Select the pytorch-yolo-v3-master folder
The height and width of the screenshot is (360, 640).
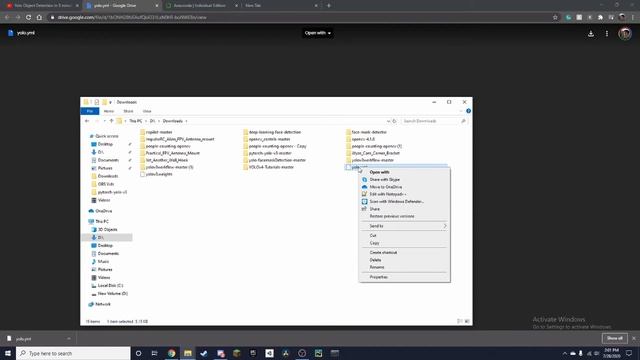click(x=270, y=153)
